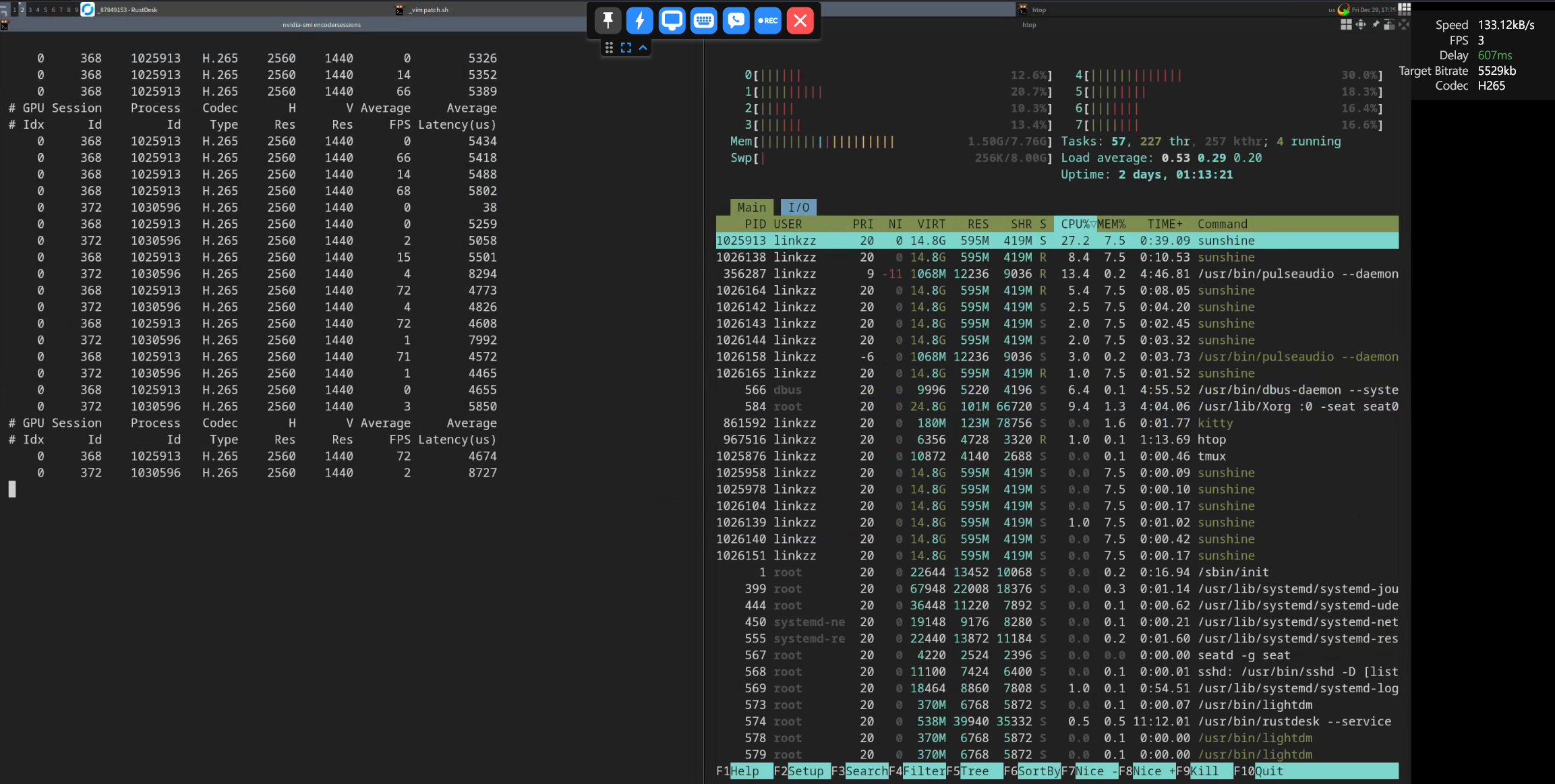Click F1 Help in the htop footer
Image resolution: width=1555 pixels, height=784 pixels.
pyautogui.click(x=744, y=771)
